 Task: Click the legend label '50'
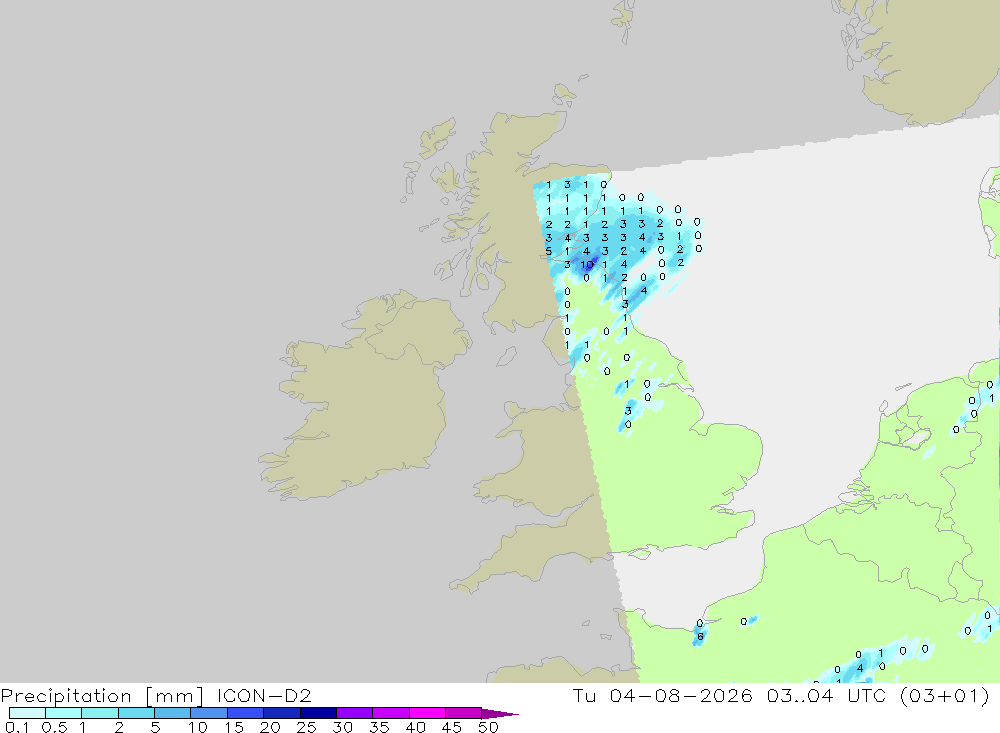(x=488, y=727)
